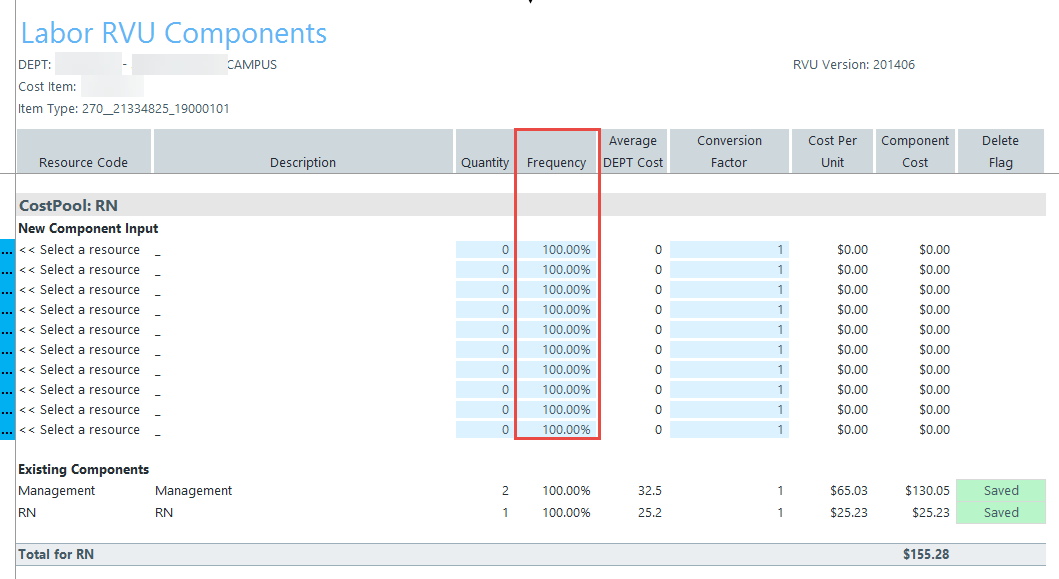Edit Quantity field in first new component row
The width and height of the screenshot is (1059, 579).
(484, 250)
